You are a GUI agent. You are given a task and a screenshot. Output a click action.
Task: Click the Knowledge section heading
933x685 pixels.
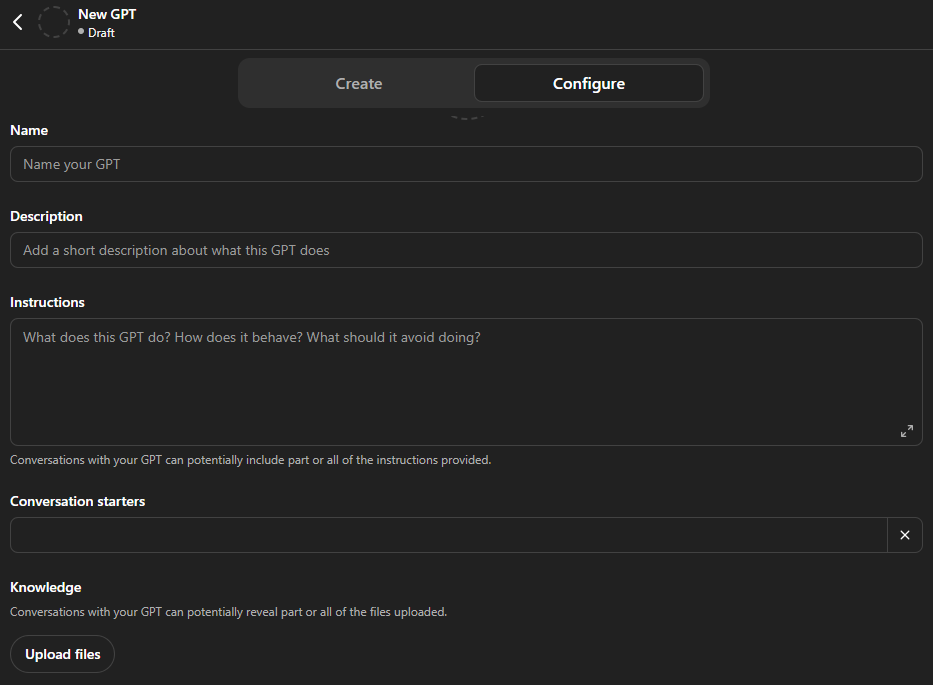[x=46, y=587]
